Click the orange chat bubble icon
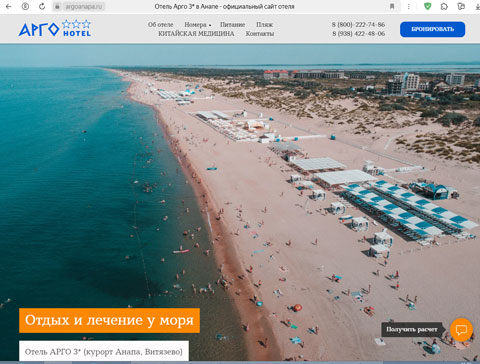The image size is (480, 364). pyautogui.click(x=461, y=330)
